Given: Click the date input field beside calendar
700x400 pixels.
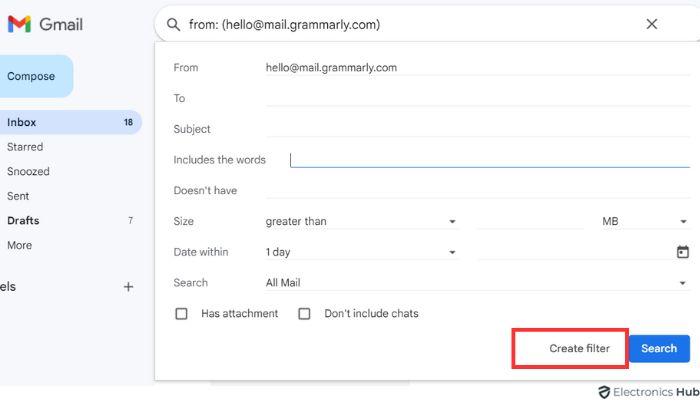Looking at the screenshot, I should click(575, 252).
